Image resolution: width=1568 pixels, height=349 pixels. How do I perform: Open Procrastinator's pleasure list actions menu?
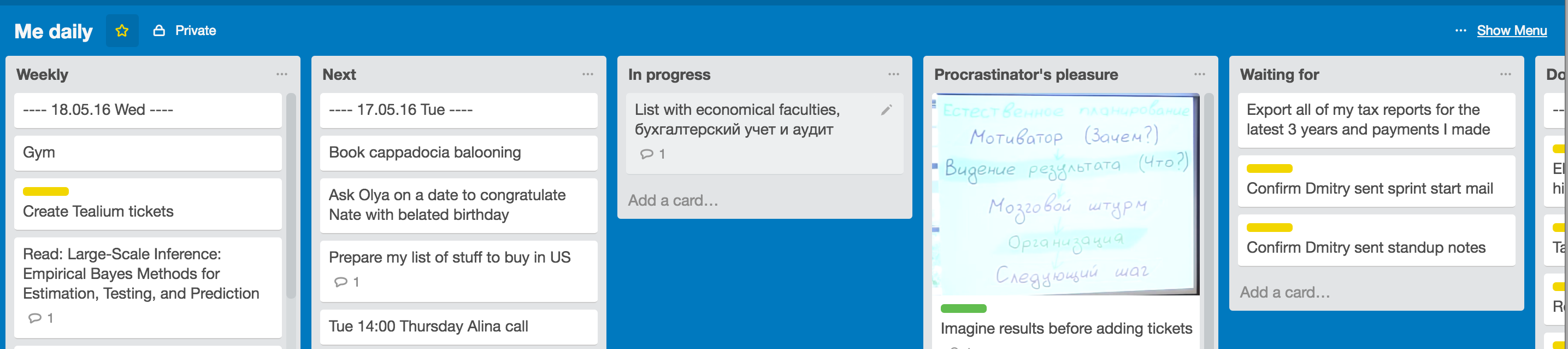point(1200,74)
